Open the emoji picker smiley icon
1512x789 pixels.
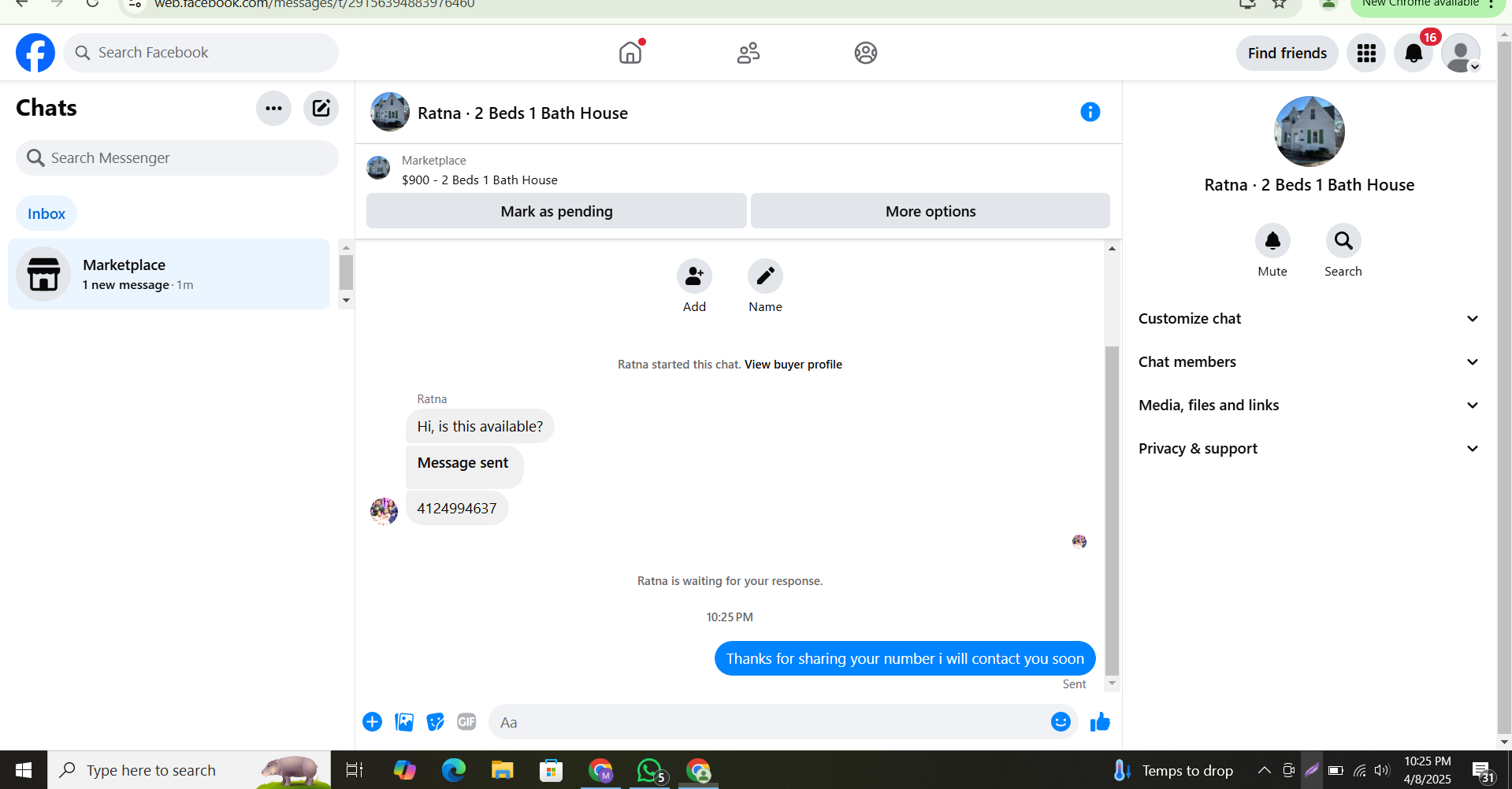click(1061, 722)
